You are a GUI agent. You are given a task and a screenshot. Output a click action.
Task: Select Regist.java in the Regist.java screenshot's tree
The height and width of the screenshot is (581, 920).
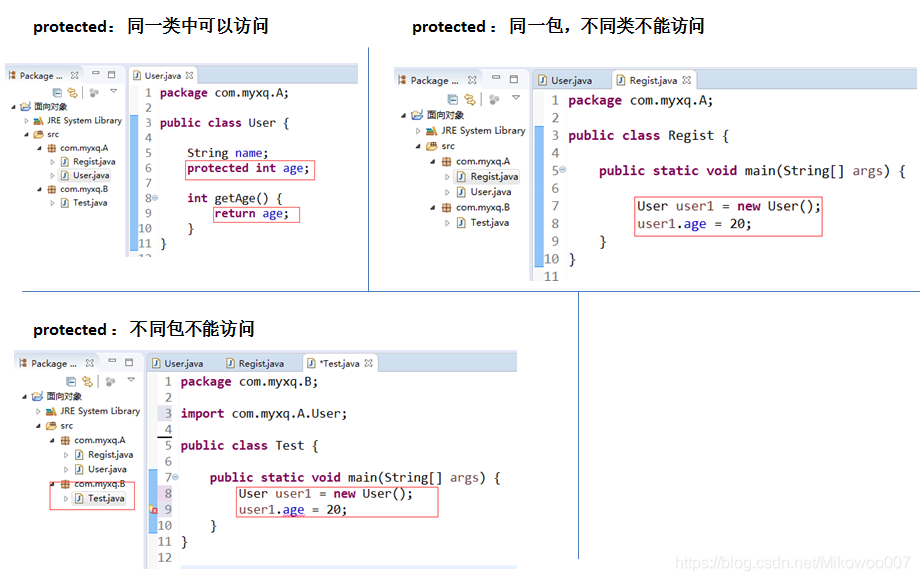coord(487,177)
